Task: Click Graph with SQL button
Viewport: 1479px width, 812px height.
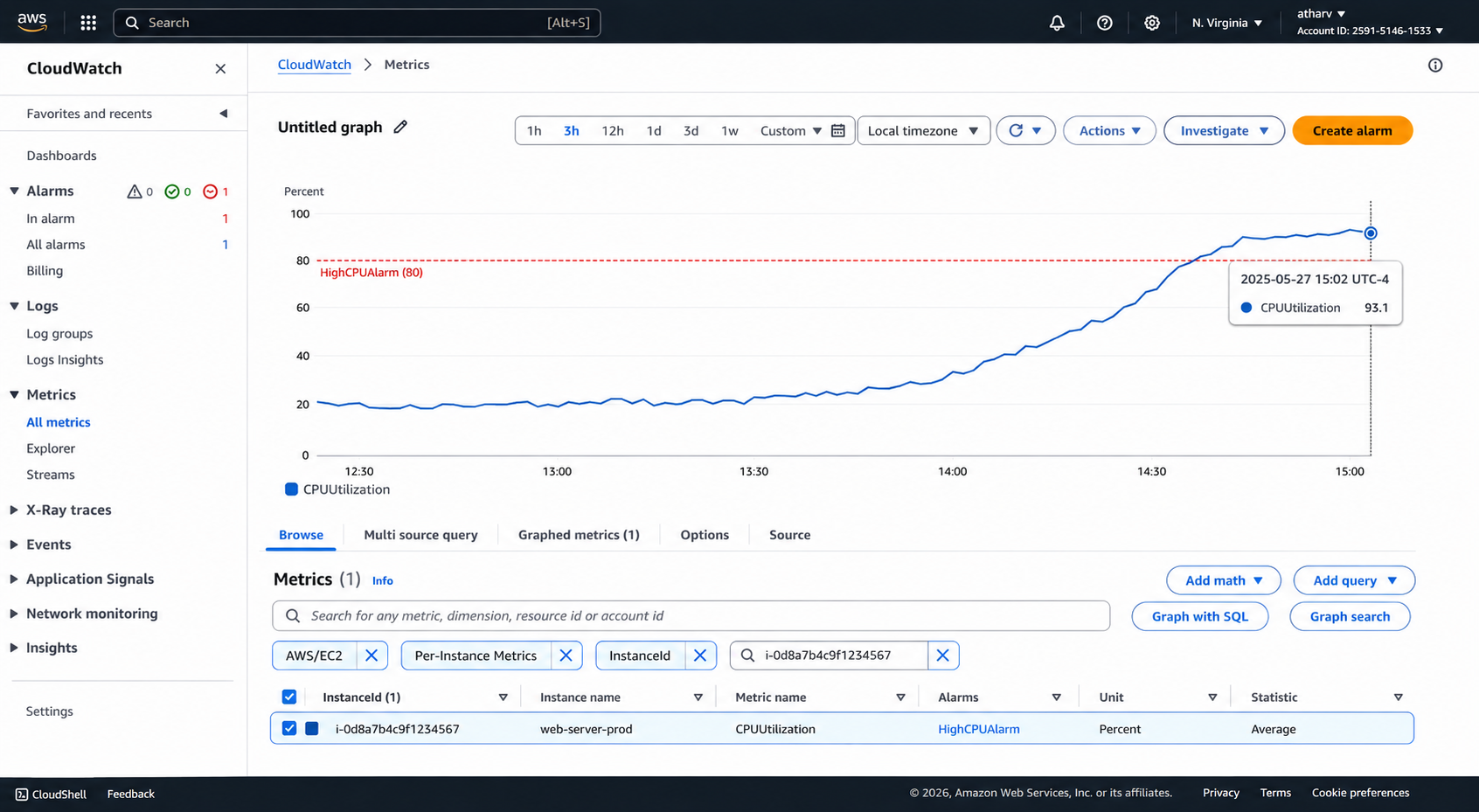Action: click(x=1200, y=616)
